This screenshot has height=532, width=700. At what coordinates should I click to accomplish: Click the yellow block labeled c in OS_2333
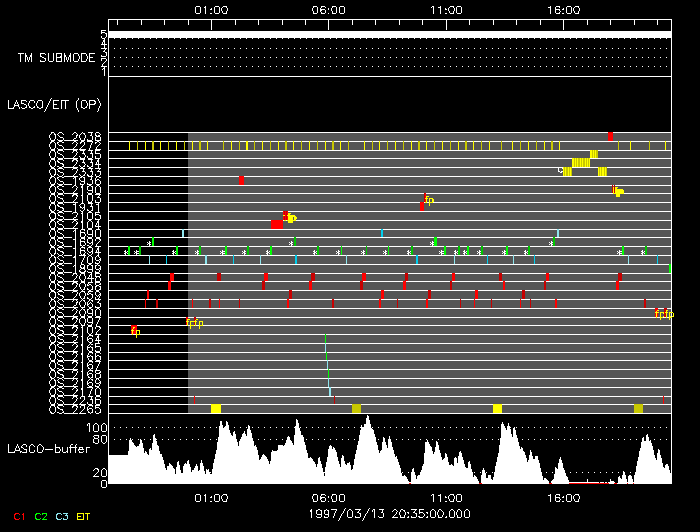coord(567,171)
